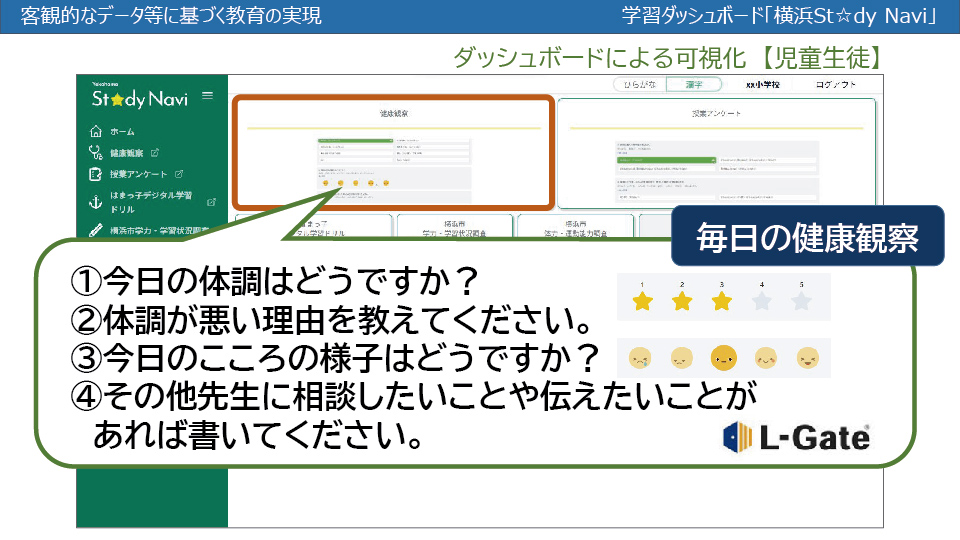
Task: Click external-link icon beside はまっ子デジタル学習ドリル
Action: pyautogui.click(x=211, y=202)
